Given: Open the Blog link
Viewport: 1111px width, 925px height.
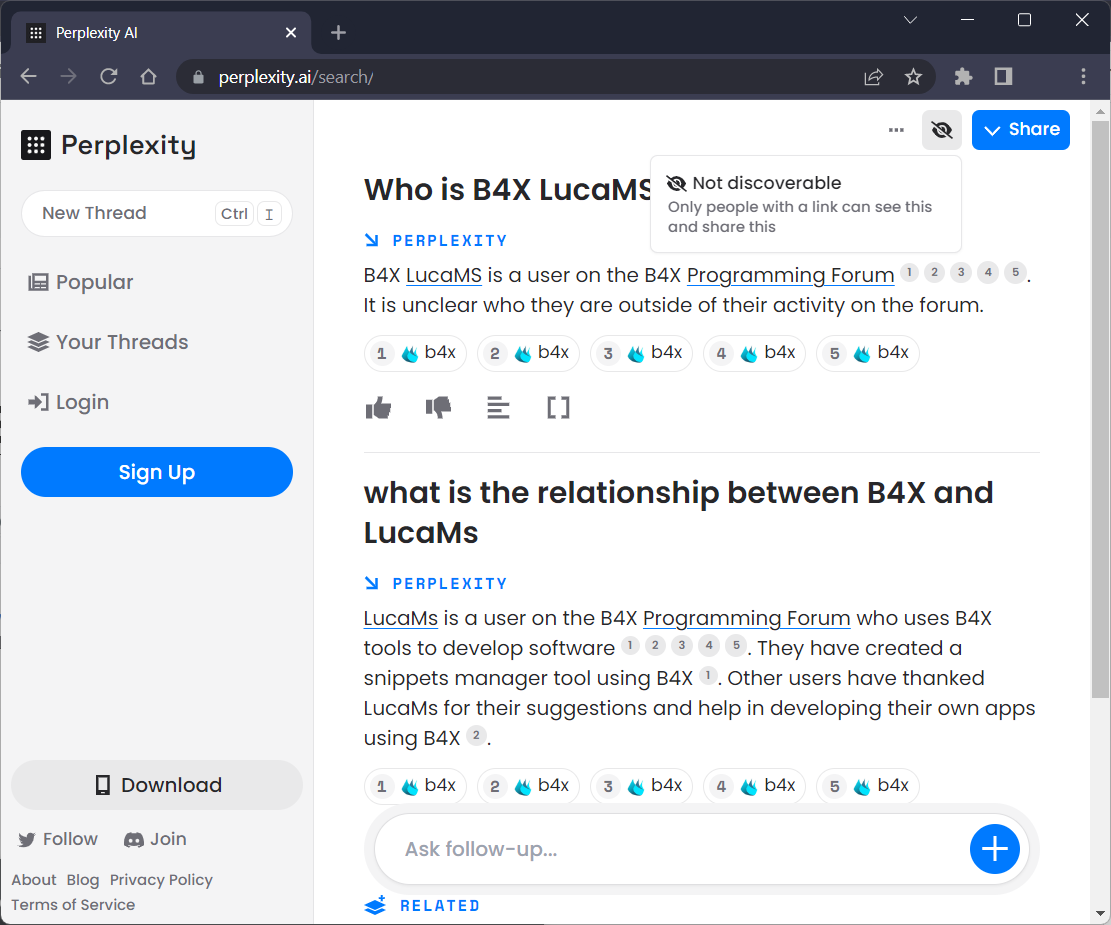Looking at the screenshot, I should pyautogui.click(x=83, y=880).
